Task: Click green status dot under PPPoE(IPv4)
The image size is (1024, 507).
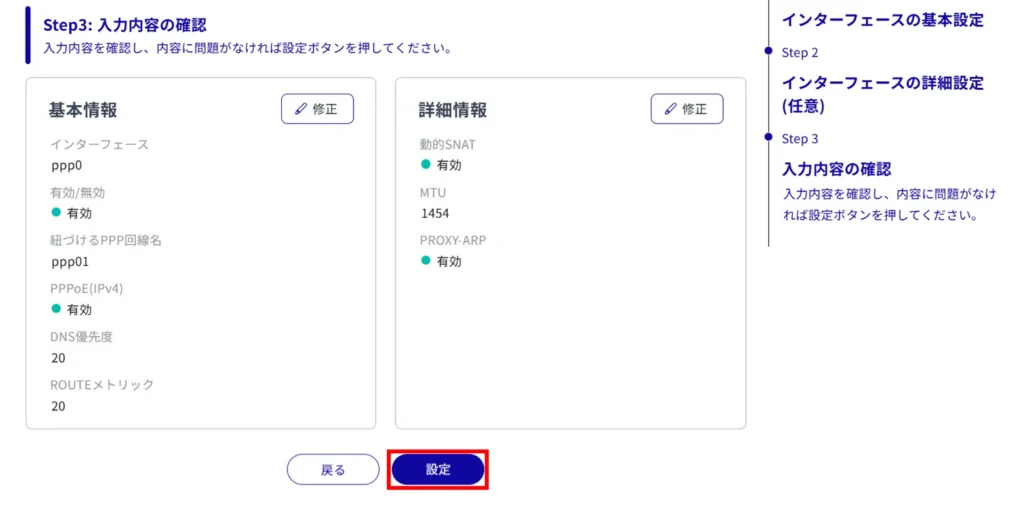Action: pos(57,309)
